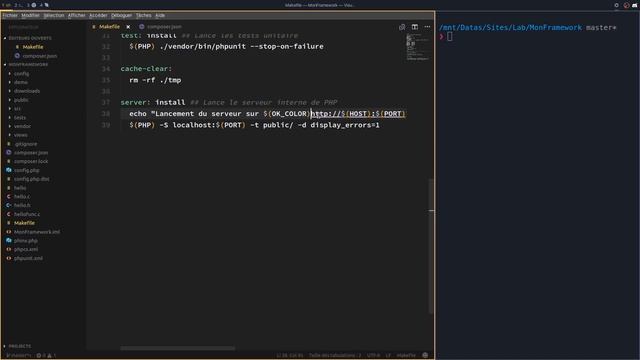
Task: Click the config.php file type icon
Action: pyautogui.click(x=9, y=170)
